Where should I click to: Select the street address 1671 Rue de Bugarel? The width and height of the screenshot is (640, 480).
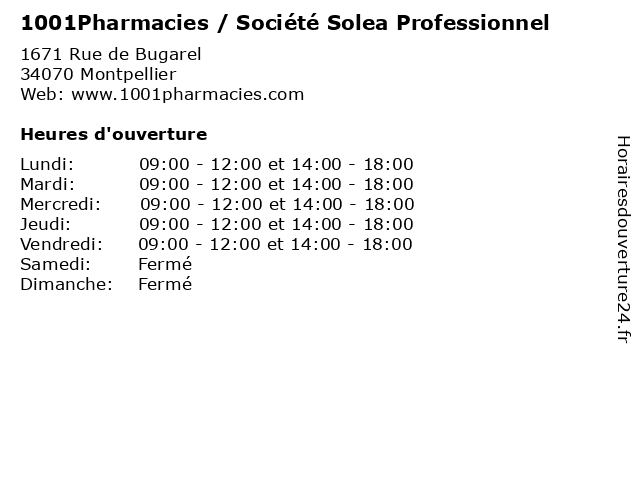tap(111, 54)
